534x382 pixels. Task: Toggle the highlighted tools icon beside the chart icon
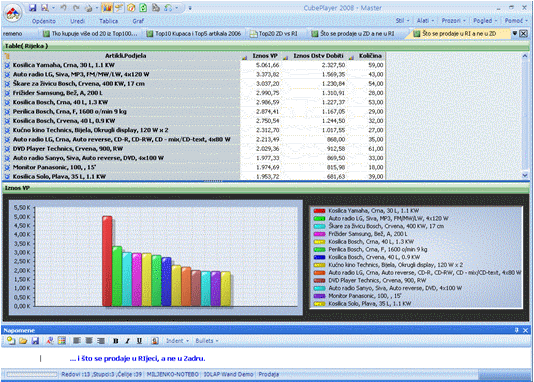[x=119, y=8]
